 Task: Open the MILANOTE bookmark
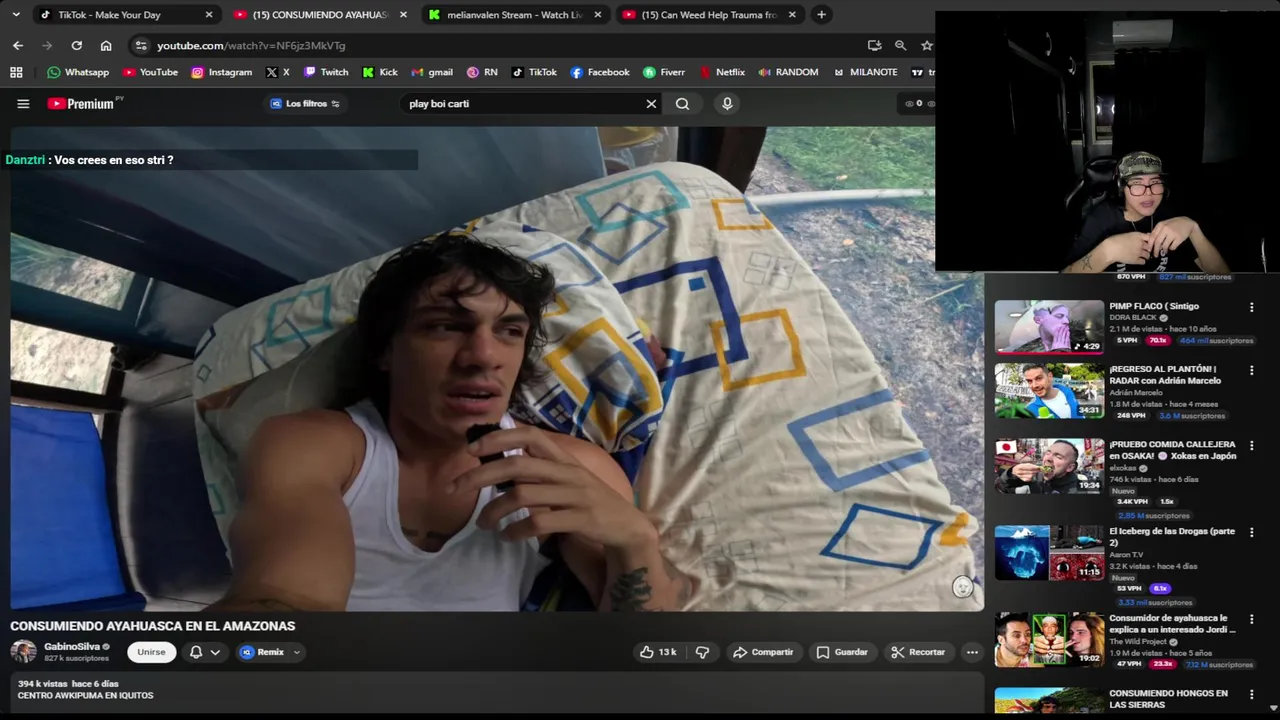coord(865,72)
